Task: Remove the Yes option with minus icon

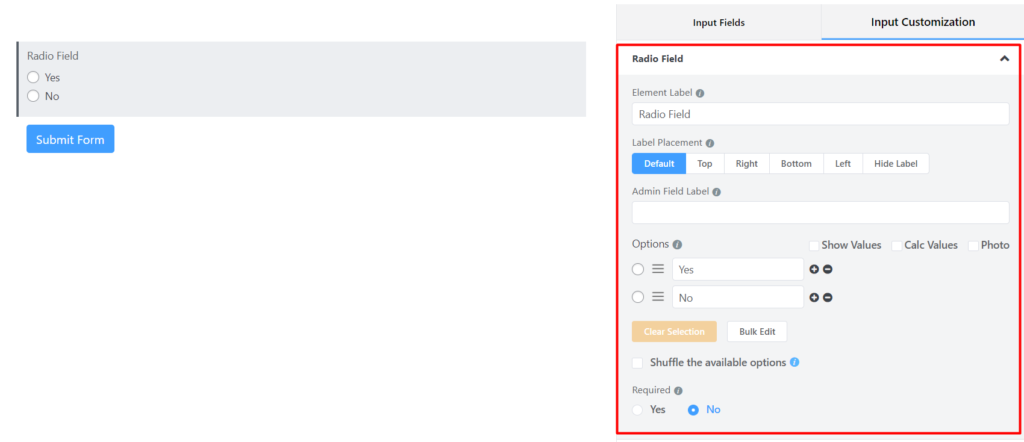Action: pyautogui.click(x=827, y=269)
